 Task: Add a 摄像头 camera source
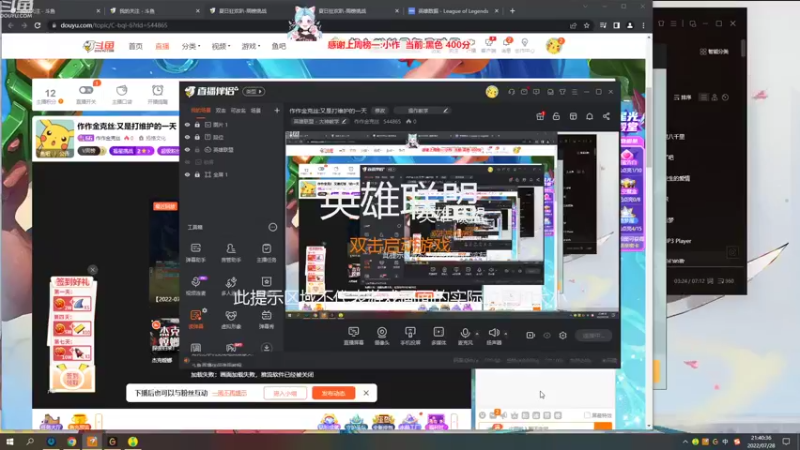pos(382,336)
